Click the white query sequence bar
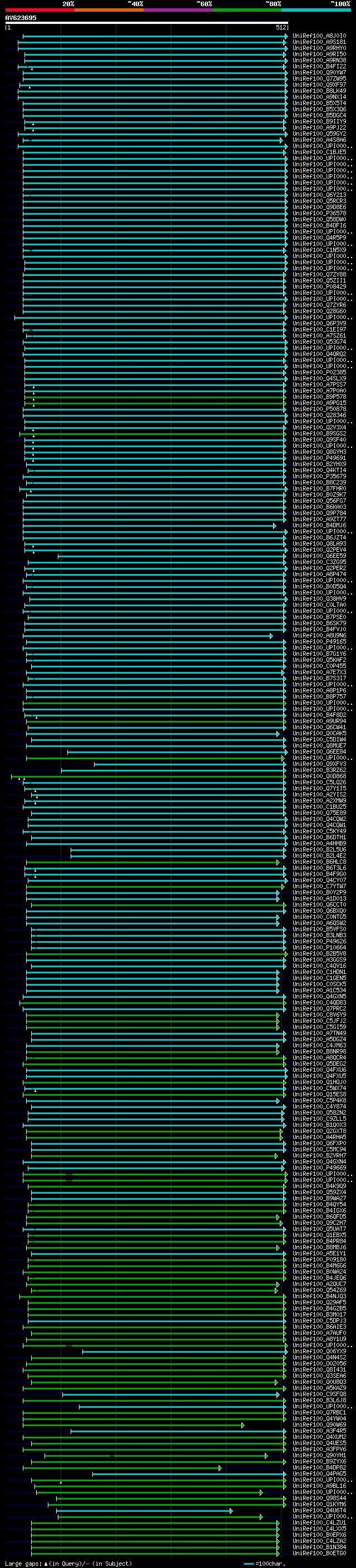 click(147, 22)
